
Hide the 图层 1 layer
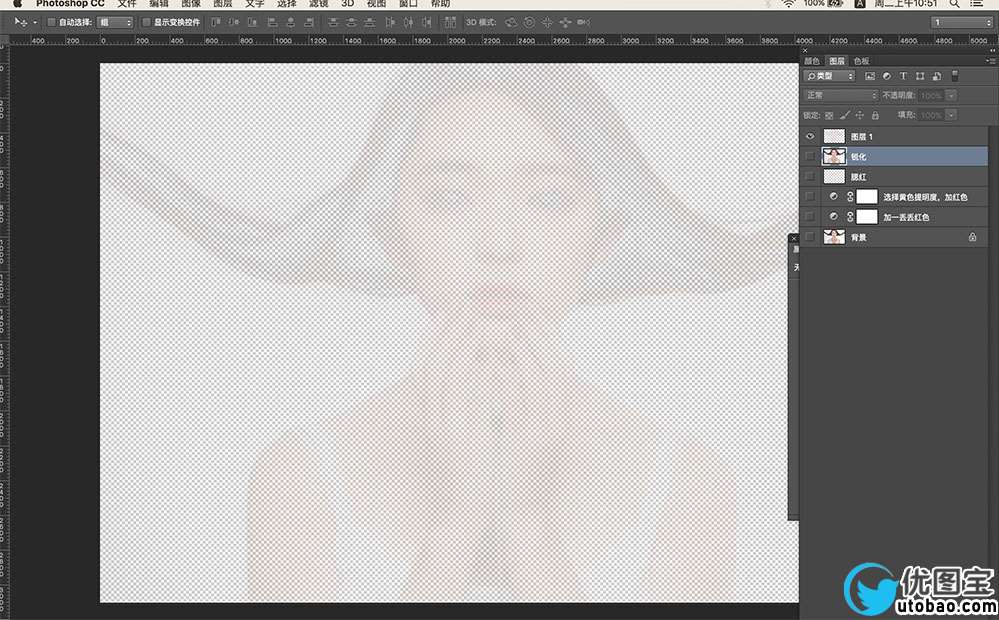coord(810,136)
